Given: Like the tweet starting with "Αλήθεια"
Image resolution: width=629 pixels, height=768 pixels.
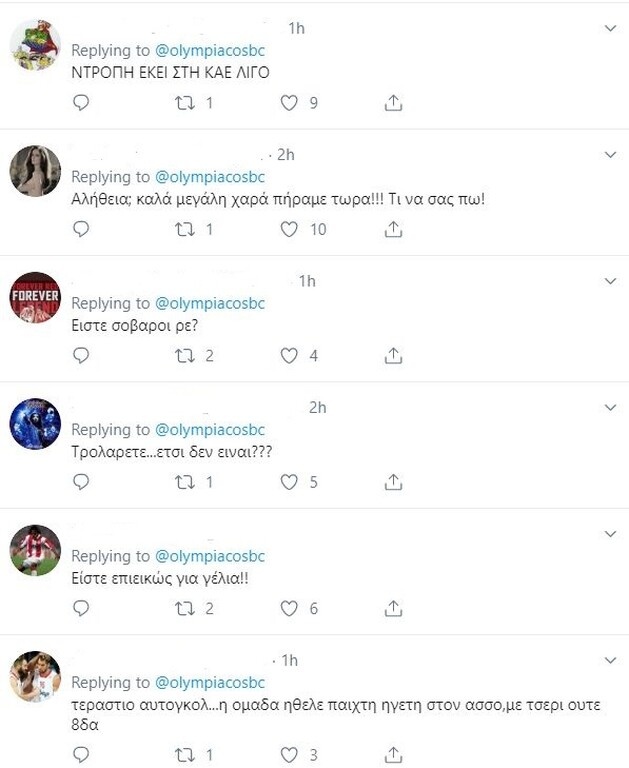Looking at the screenshot, I should tap(290, 229).
